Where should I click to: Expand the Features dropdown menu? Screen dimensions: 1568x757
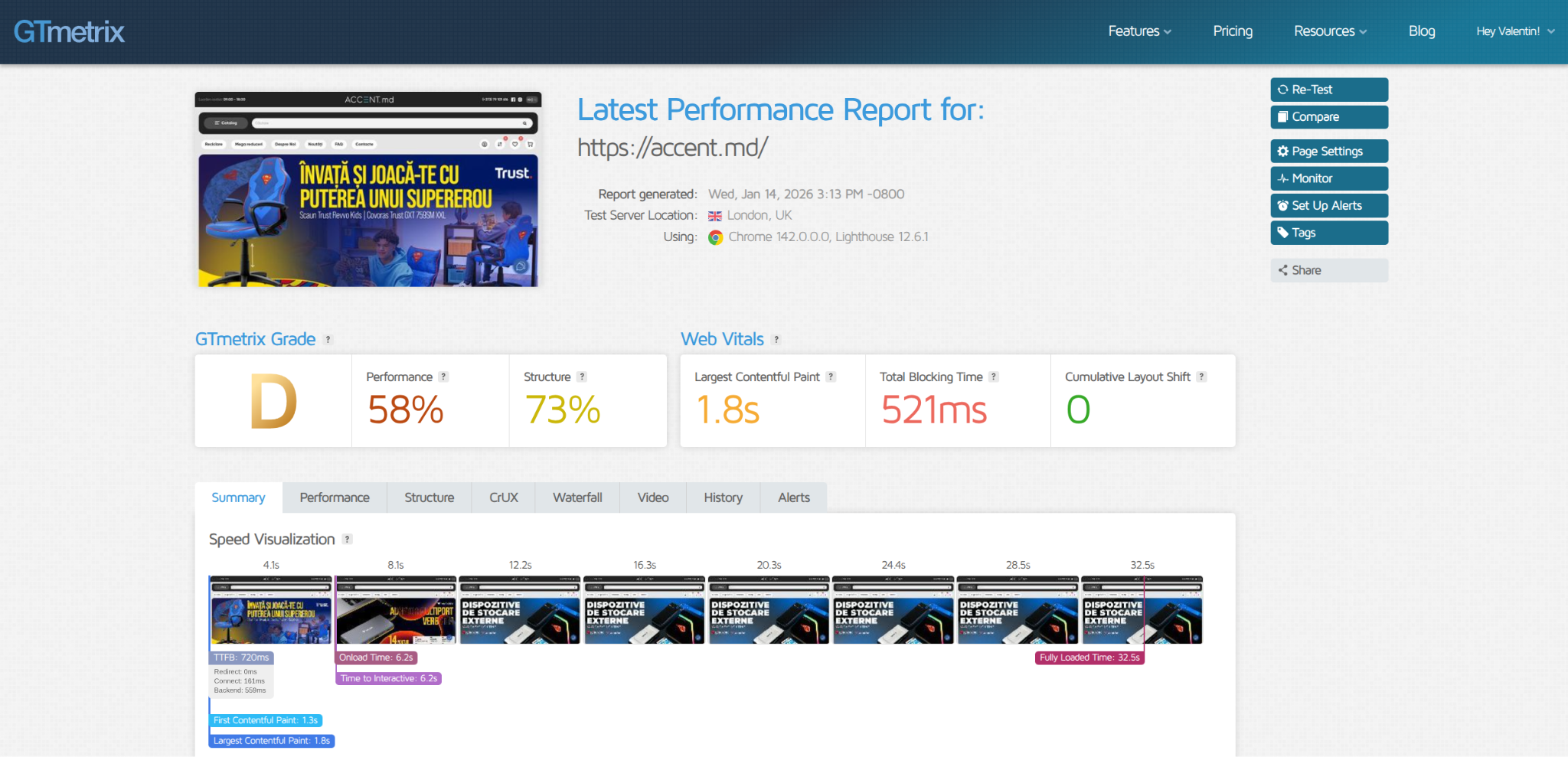tap(1139, 31)
